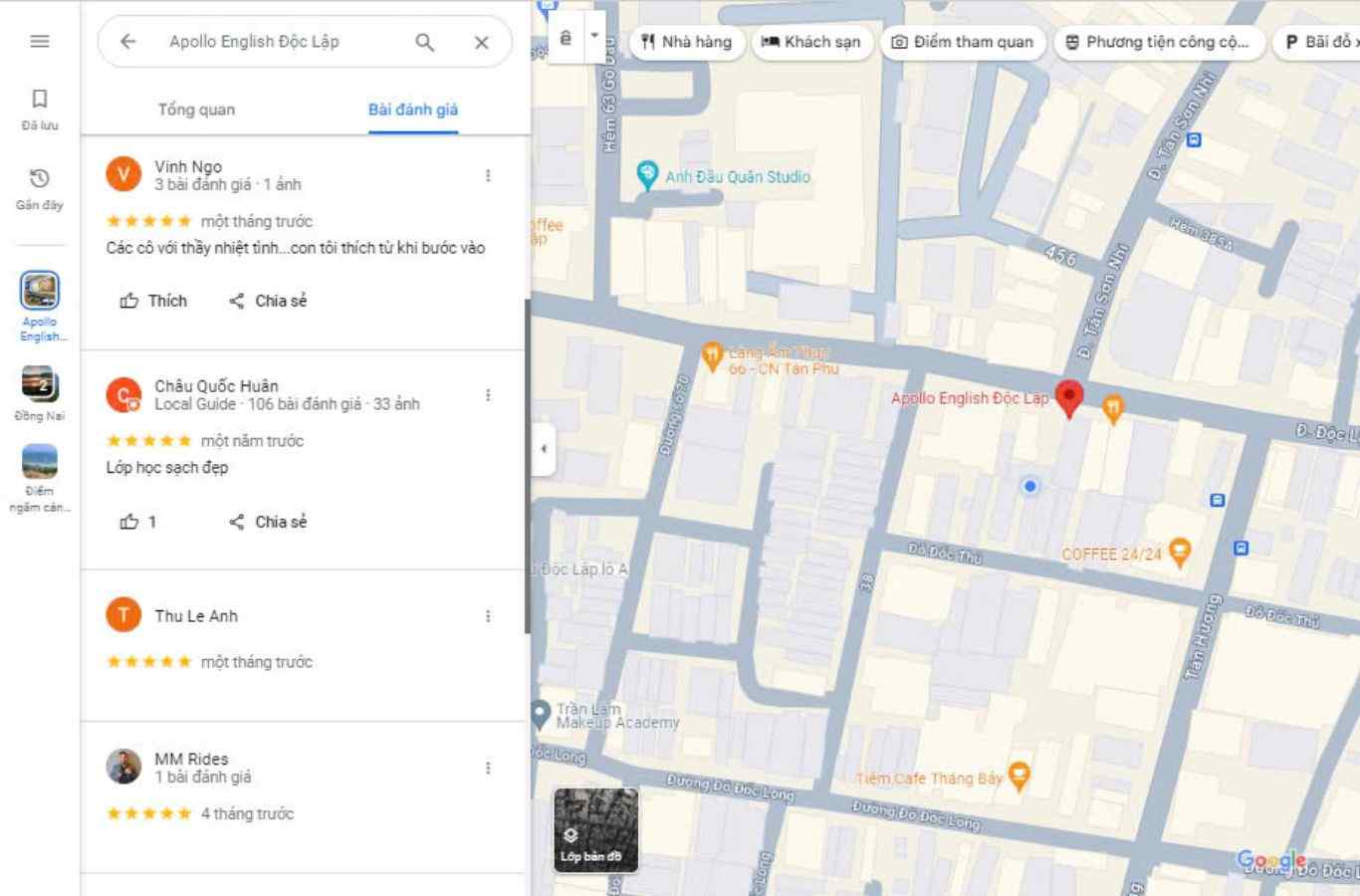Image resolution: width=1360 pixels, height=896 pixels.
Task: Go back using search box arrow
Action: 127,42
